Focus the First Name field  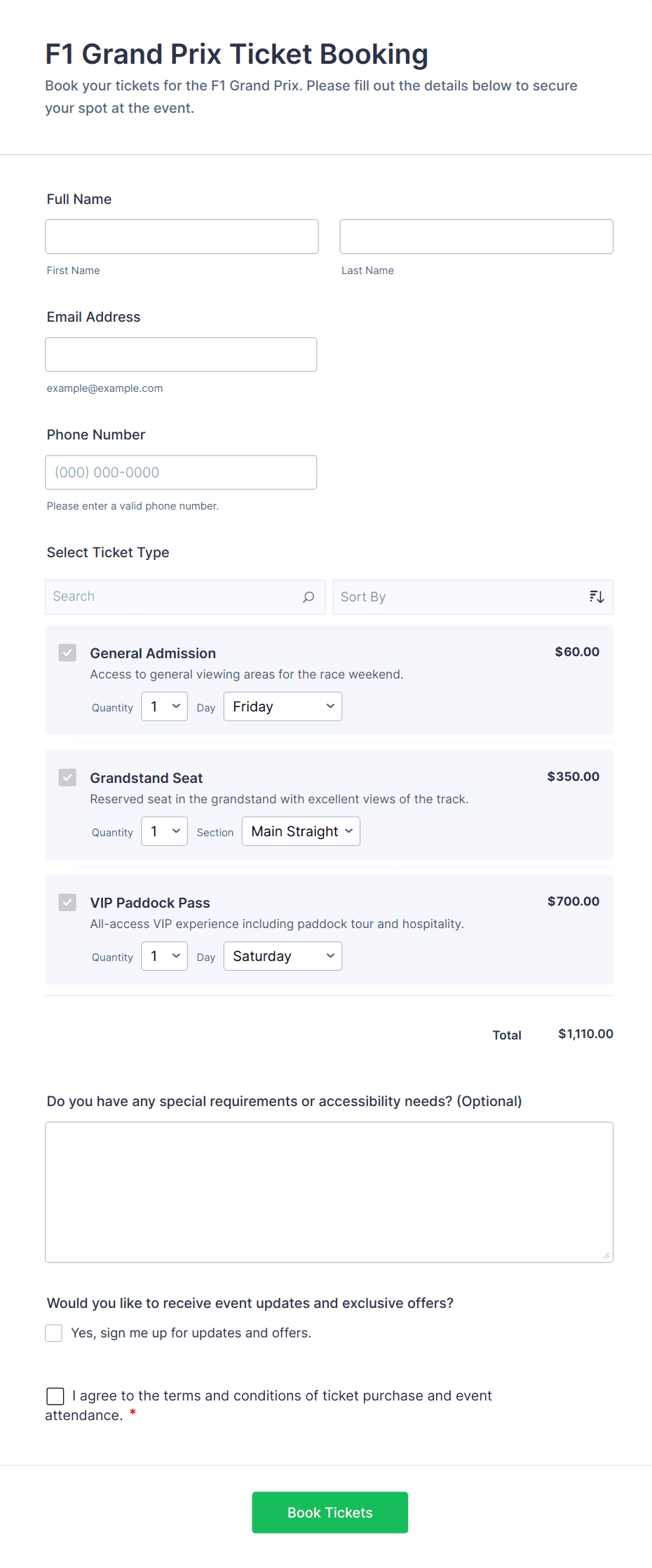pos(182,237)
